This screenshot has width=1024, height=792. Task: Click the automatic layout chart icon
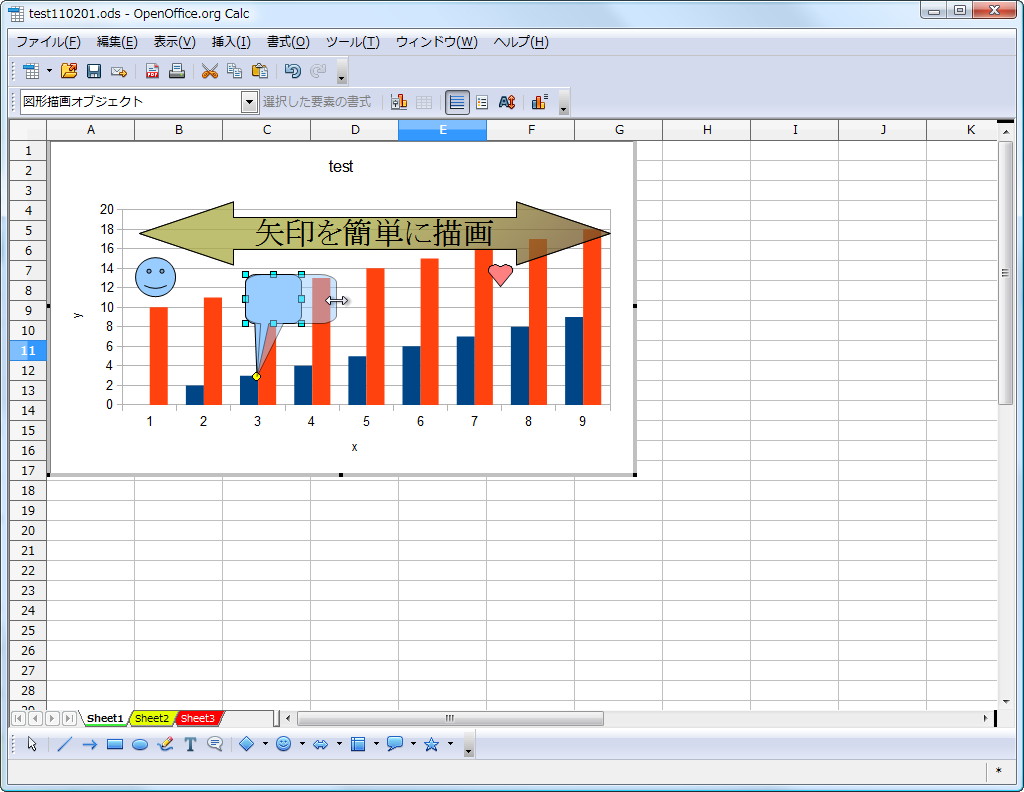point(539,103)
